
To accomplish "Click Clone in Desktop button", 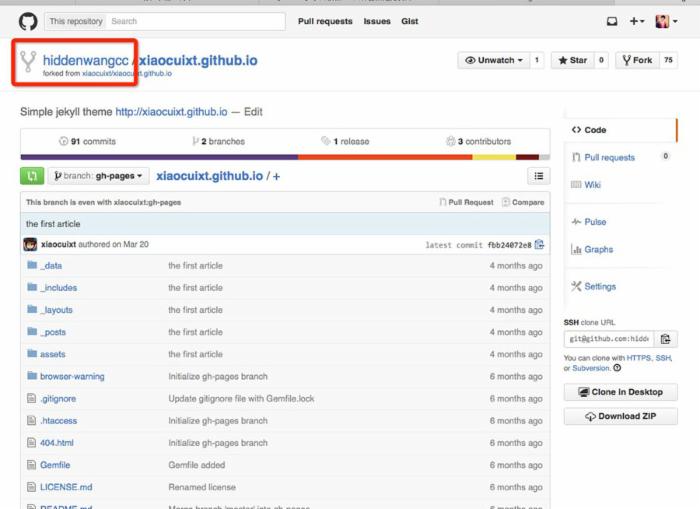I will [x=621, y=392].
